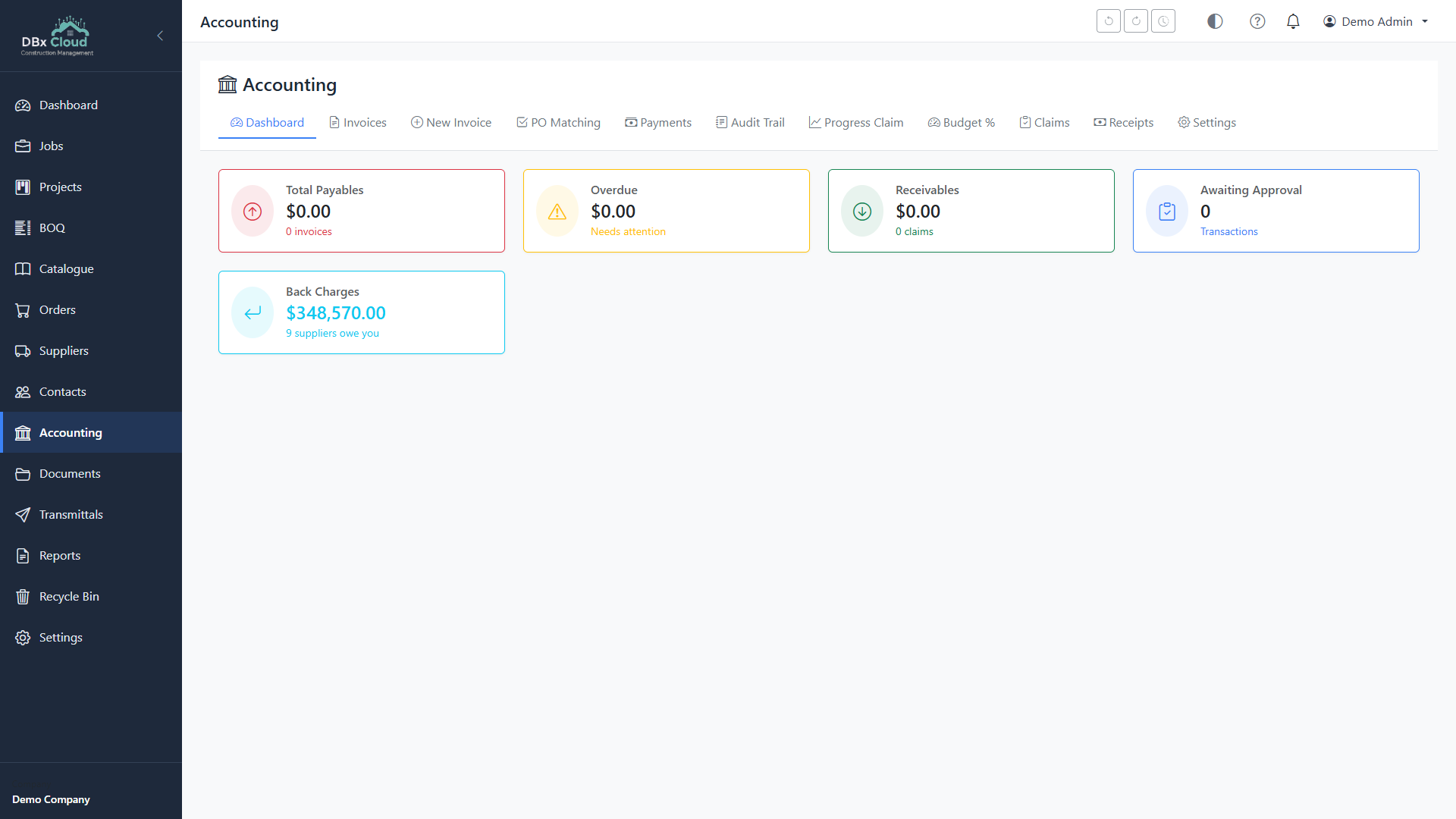Open the New Invoice option

click(x=450, y=122)
